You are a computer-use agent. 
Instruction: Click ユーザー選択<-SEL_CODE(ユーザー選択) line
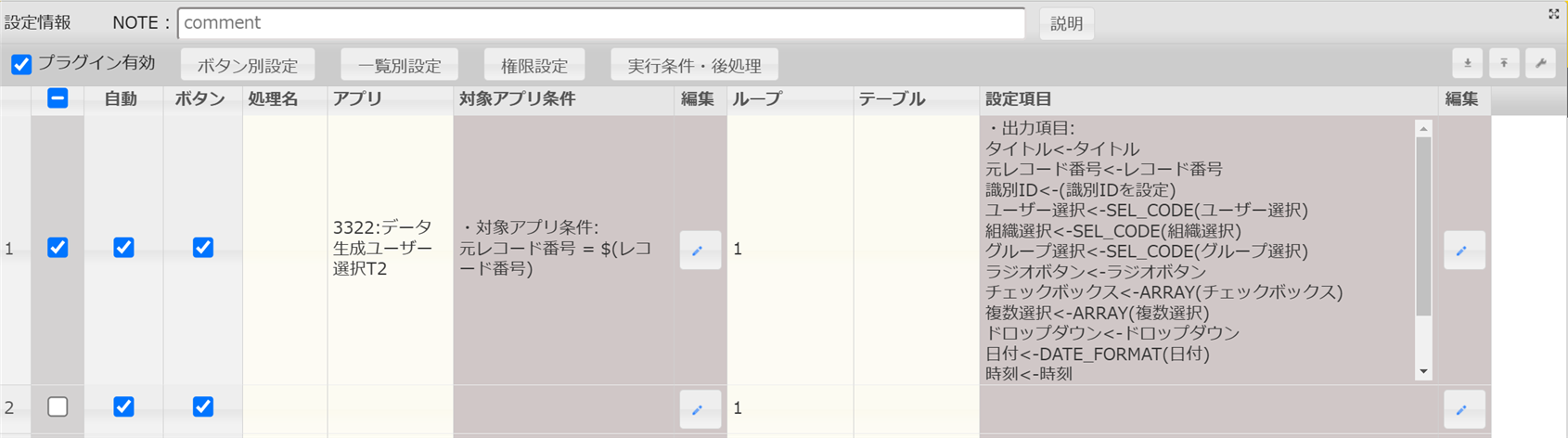point(1147,210)
